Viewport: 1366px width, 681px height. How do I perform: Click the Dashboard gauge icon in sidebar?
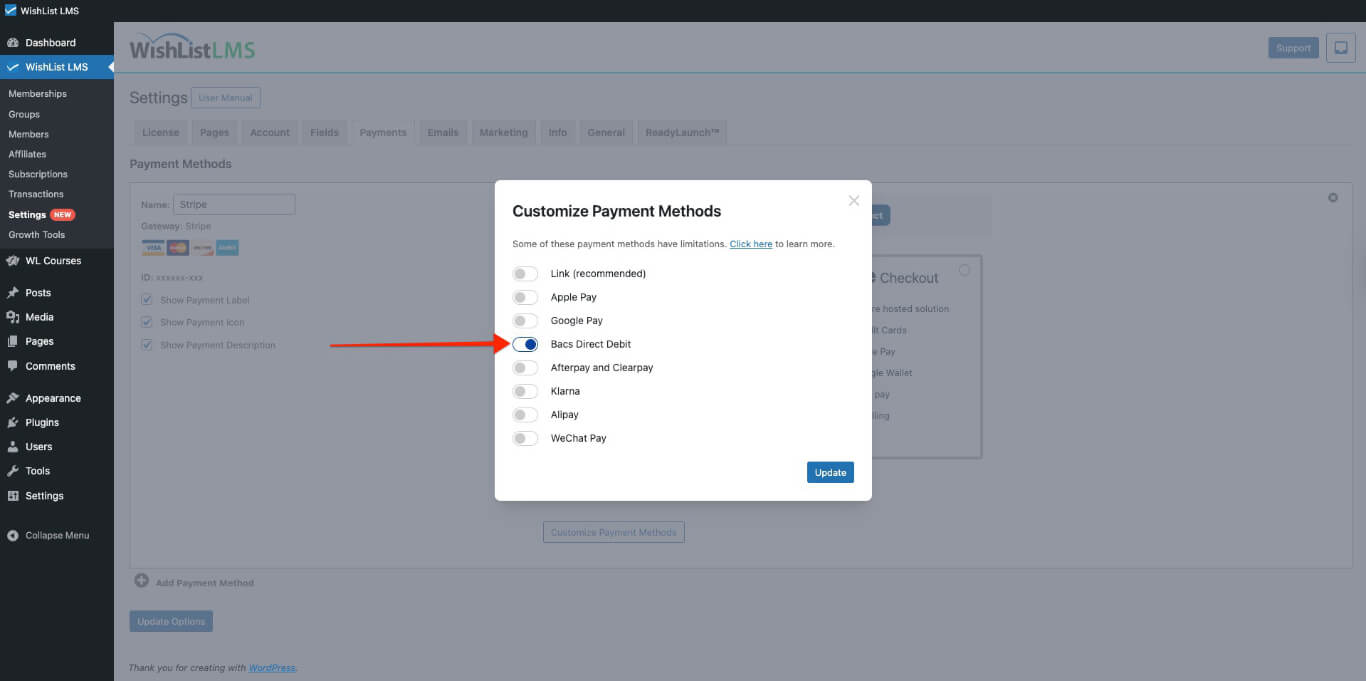point(13,43)
